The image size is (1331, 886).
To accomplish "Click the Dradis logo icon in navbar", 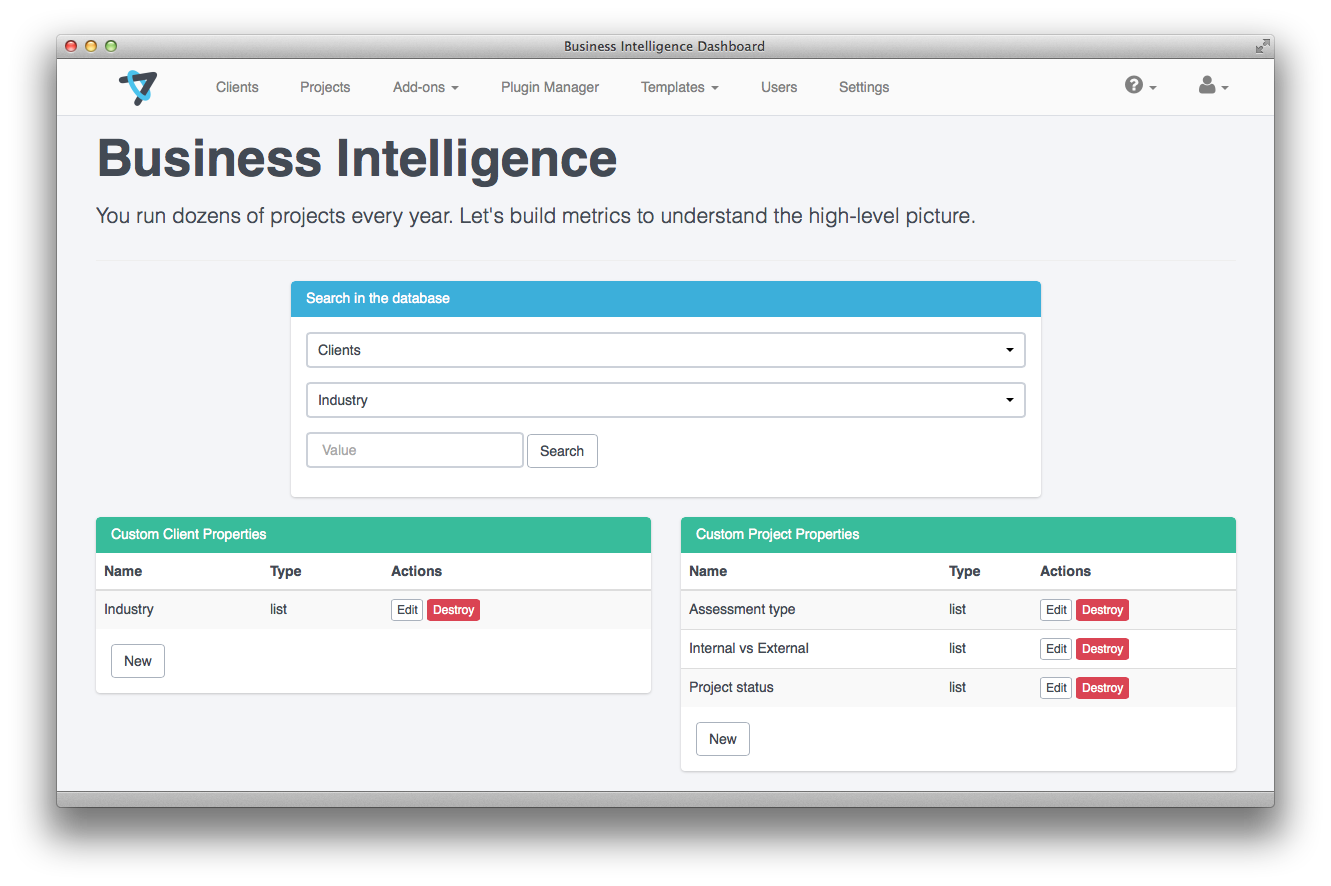I will [x=138, y=87].
